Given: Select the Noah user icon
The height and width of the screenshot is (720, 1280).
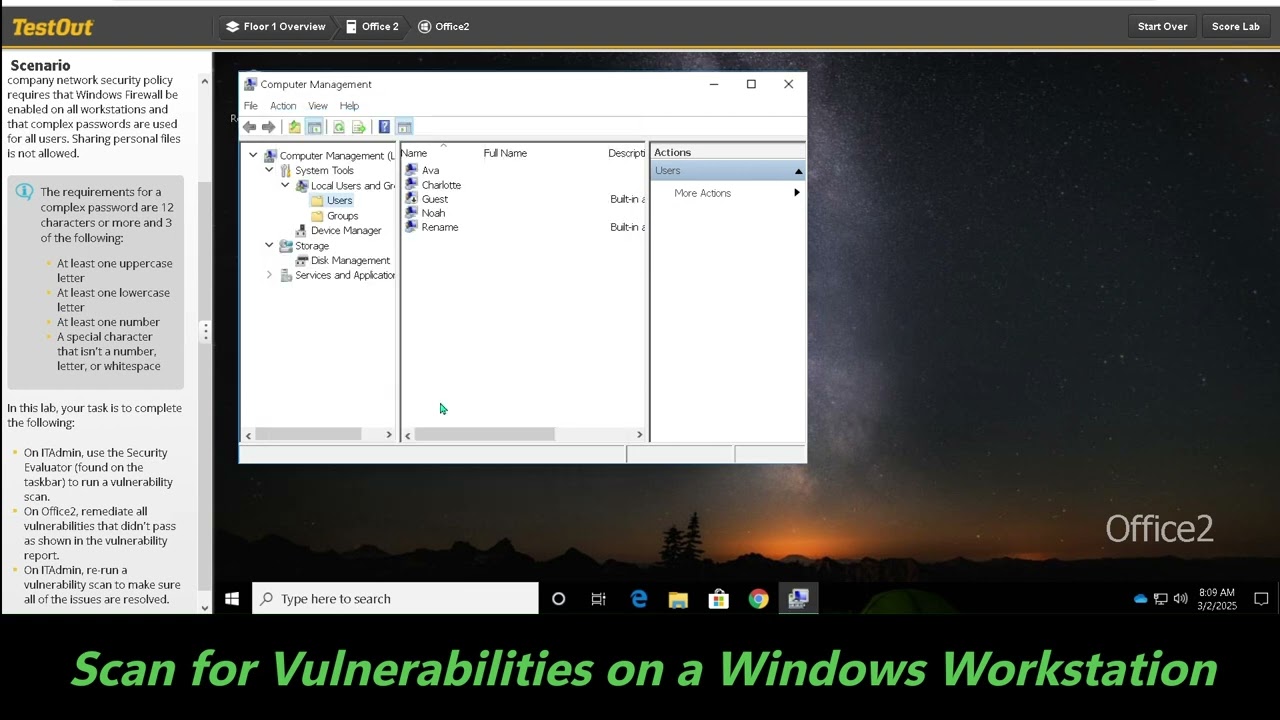Looking at the screenshot, I should pyautogui.click(x=411, y=213).
